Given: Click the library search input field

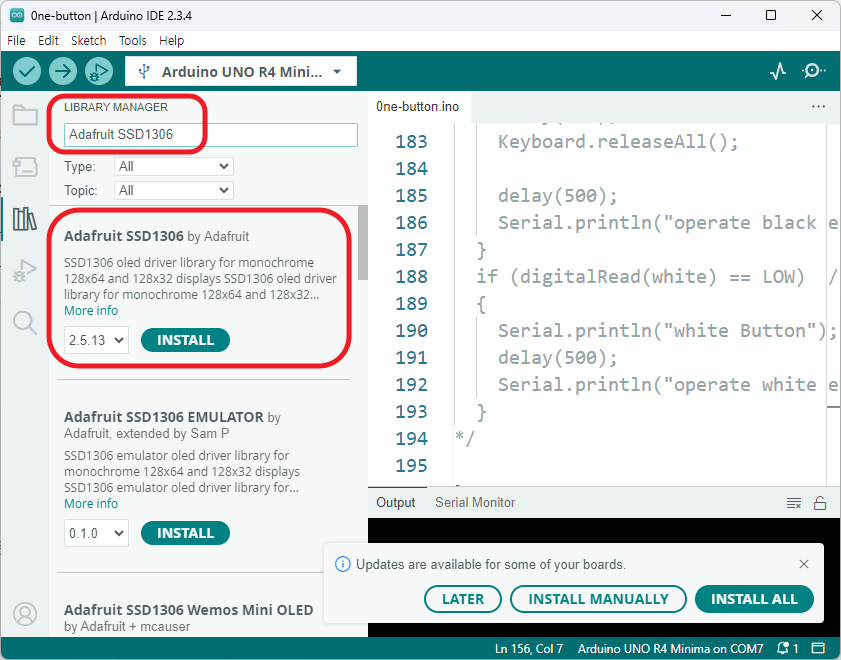Looking at the screenshot, I should click(x=211, y=135).
